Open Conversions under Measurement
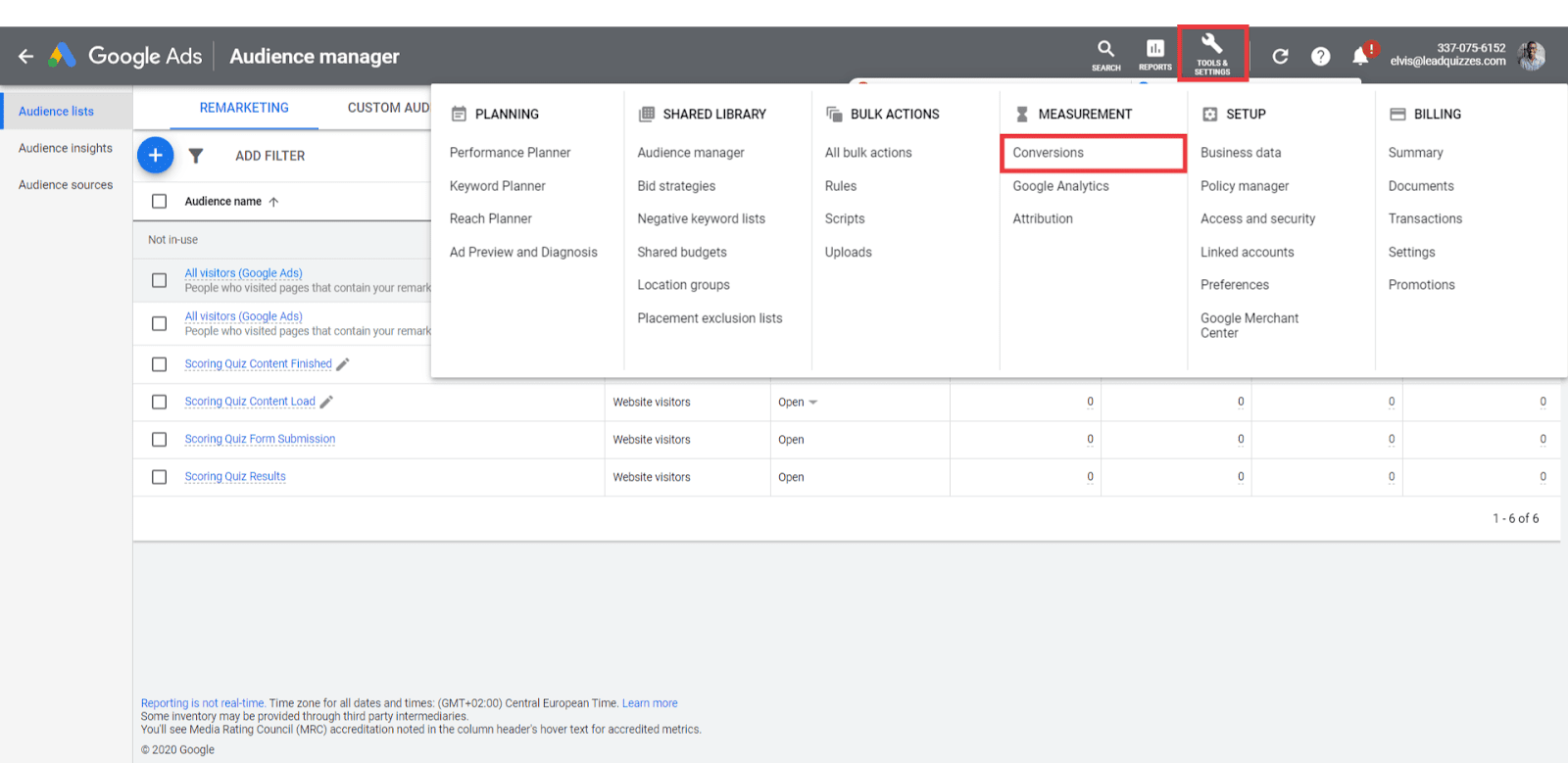 pos(1049,153)
